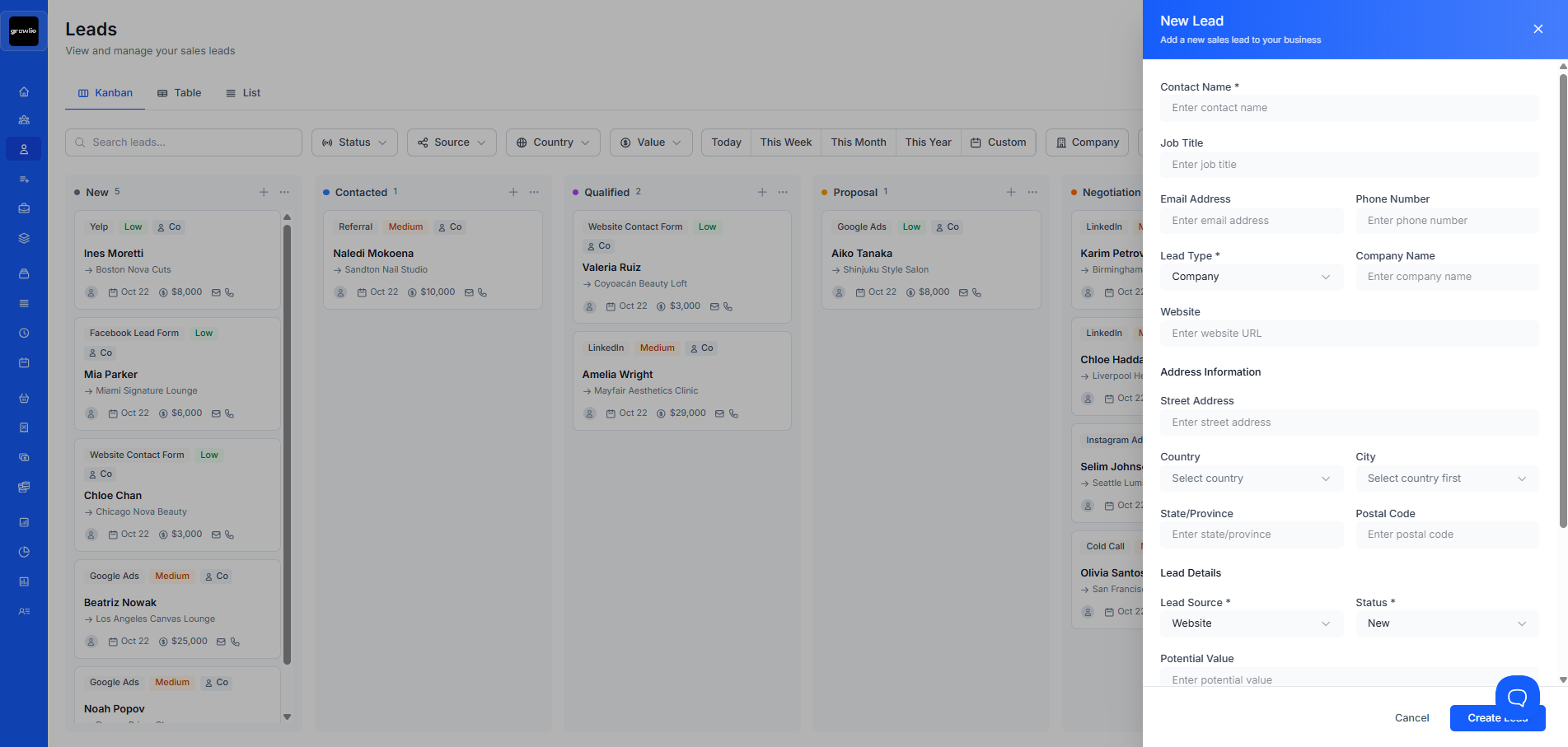Open the calendar icon in sidebar

(x=24, y=362)
